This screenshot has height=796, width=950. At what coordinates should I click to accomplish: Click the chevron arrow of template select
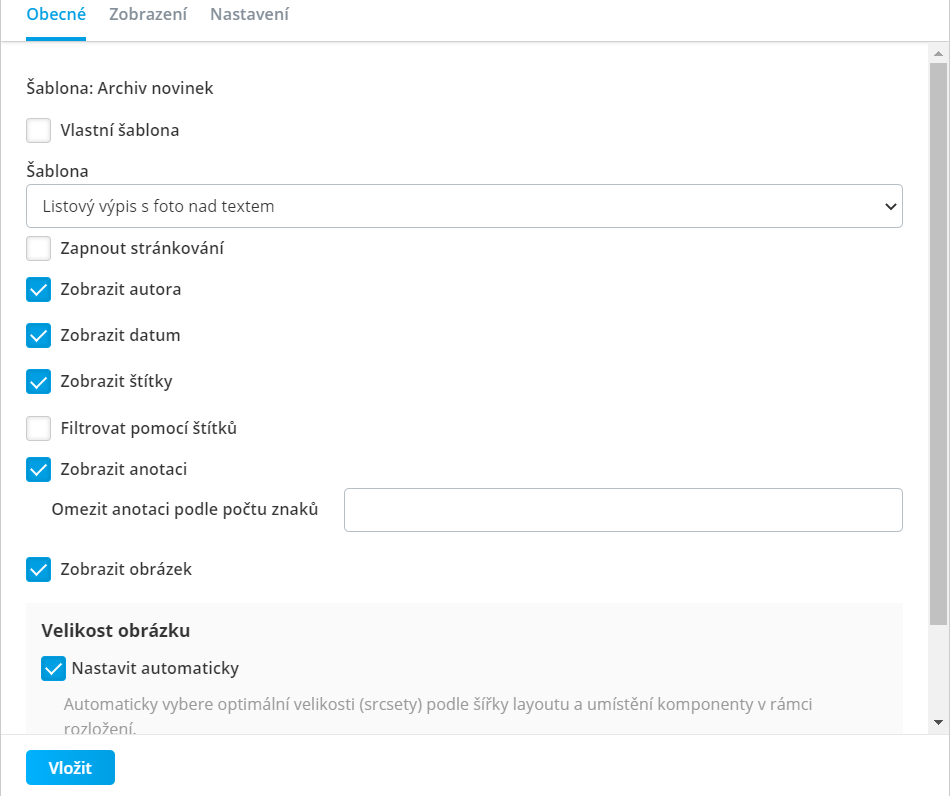click(890, 207)
